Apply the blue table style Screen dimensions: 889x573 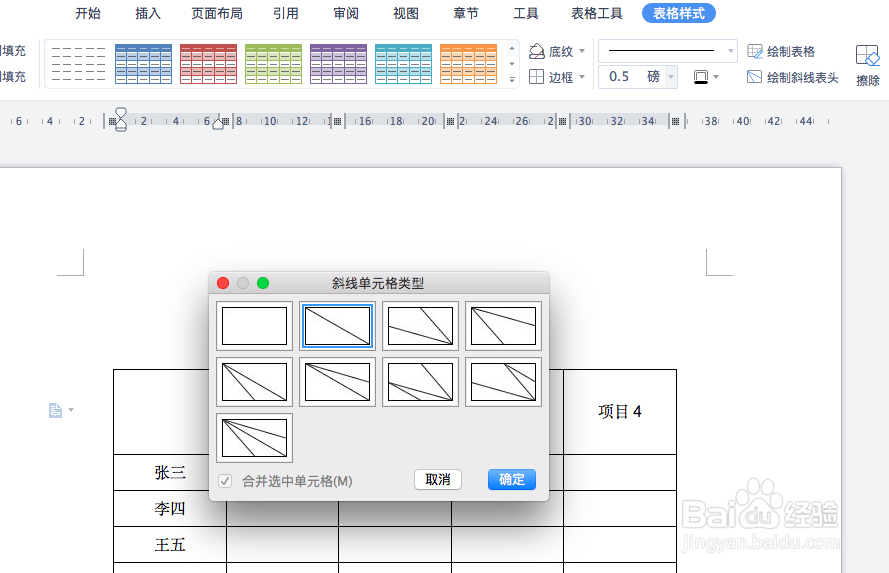point(143,64)
